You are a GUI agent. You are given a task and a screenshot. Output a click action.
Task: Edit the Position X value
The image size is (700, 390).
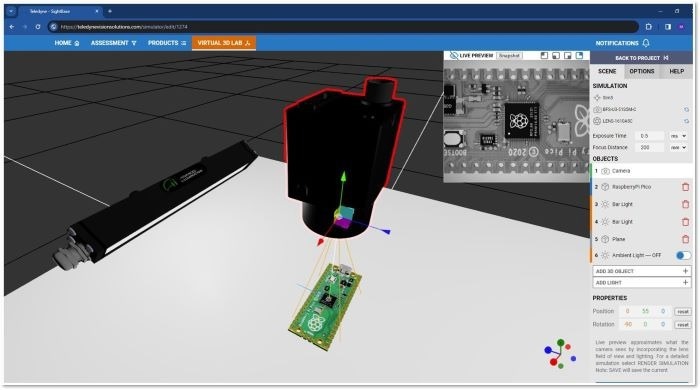coord(627,311)
